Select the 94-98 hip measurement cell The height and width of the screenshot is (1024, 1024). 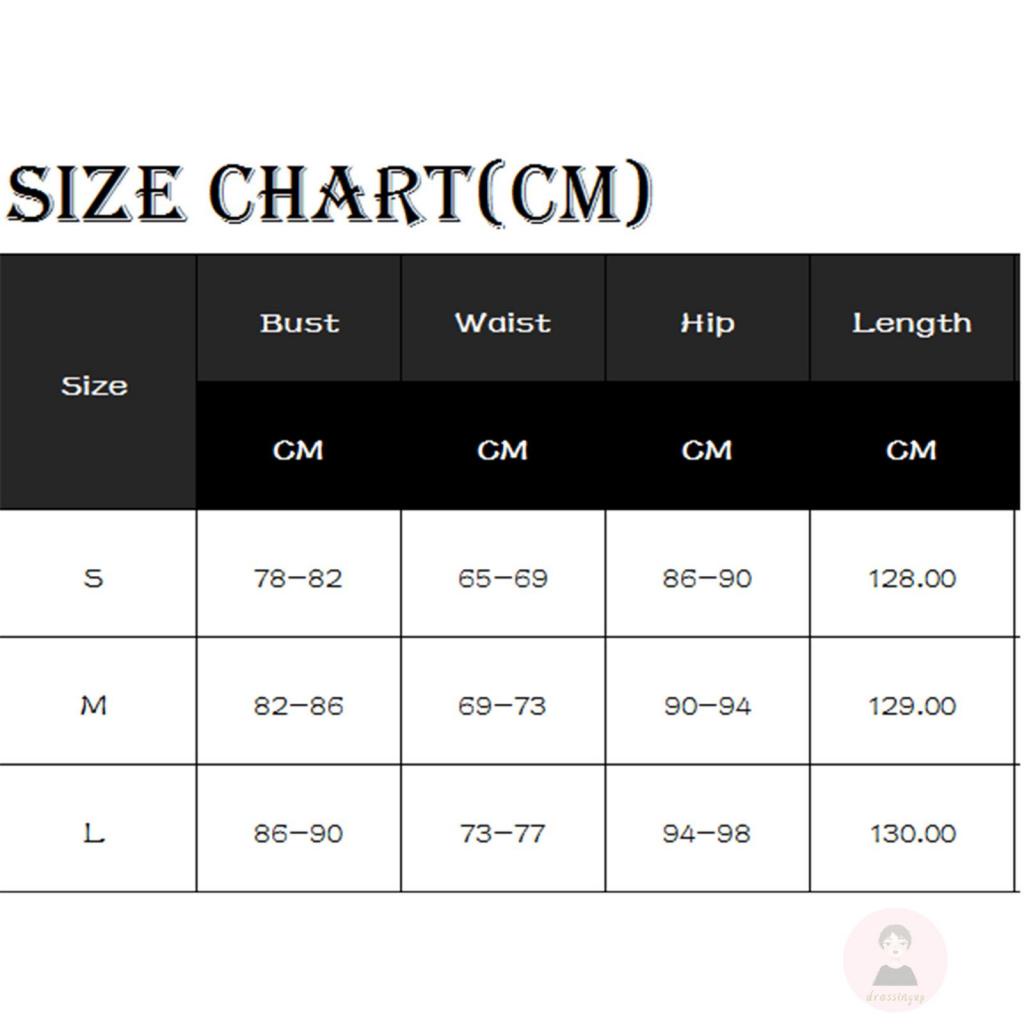click(707, 833)
